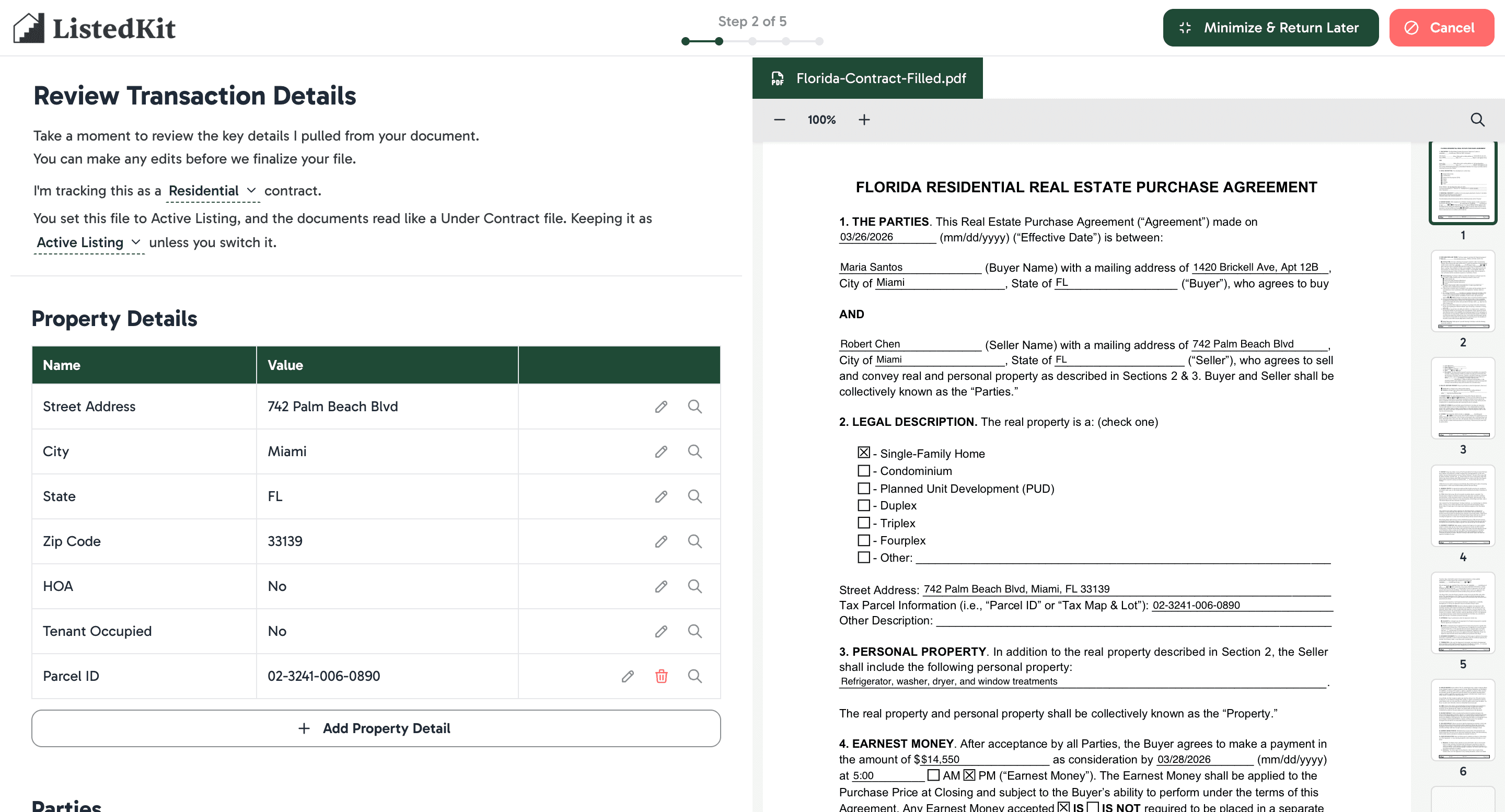This screenshot has height=812, width=1505.
Task: Cancel the transaction review
Action: point(1441,28)
